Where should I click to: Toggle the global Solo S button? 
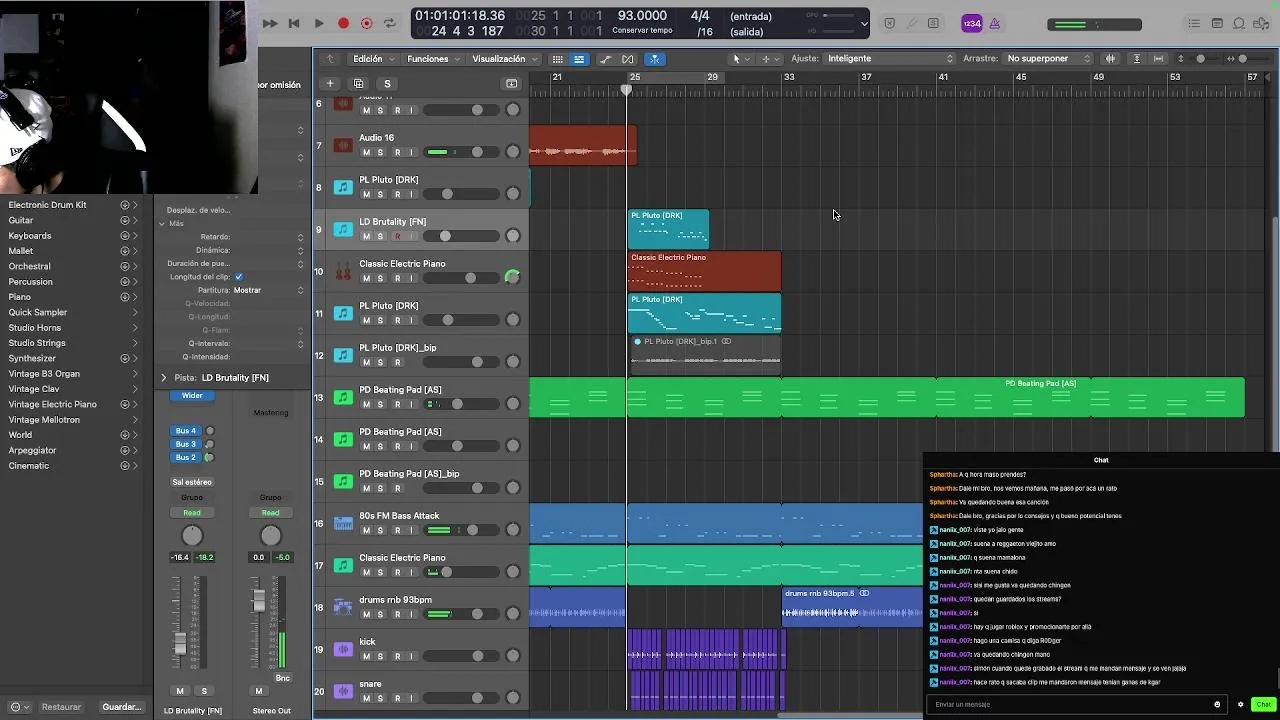tap(387, 84)
